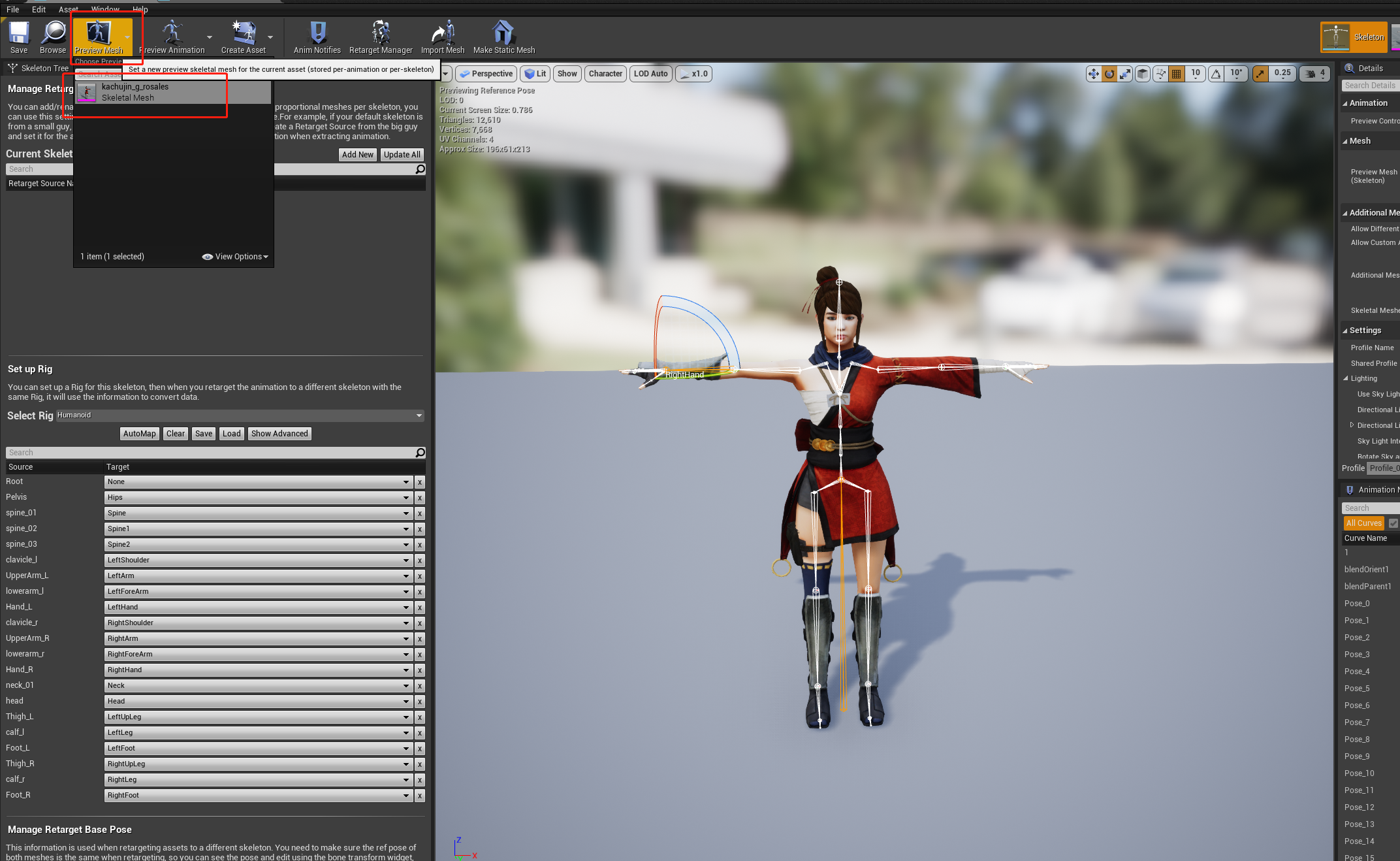This screenshot has width=1400, height=861.
Task: Toggle grid snapping in viewport
Action: point(1176,74)
